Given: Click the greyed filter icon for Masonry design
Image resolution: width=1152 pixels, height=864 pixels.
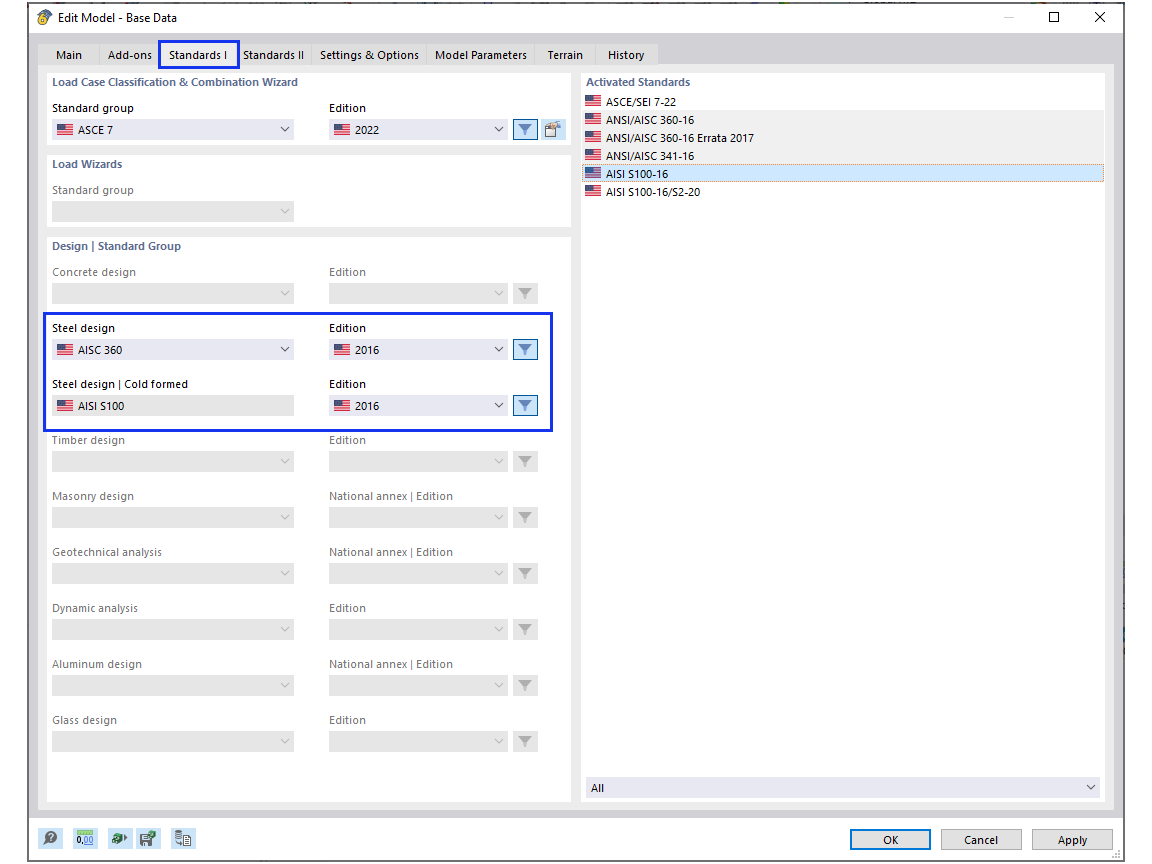Looking at the screenshot, I should 525,517.
